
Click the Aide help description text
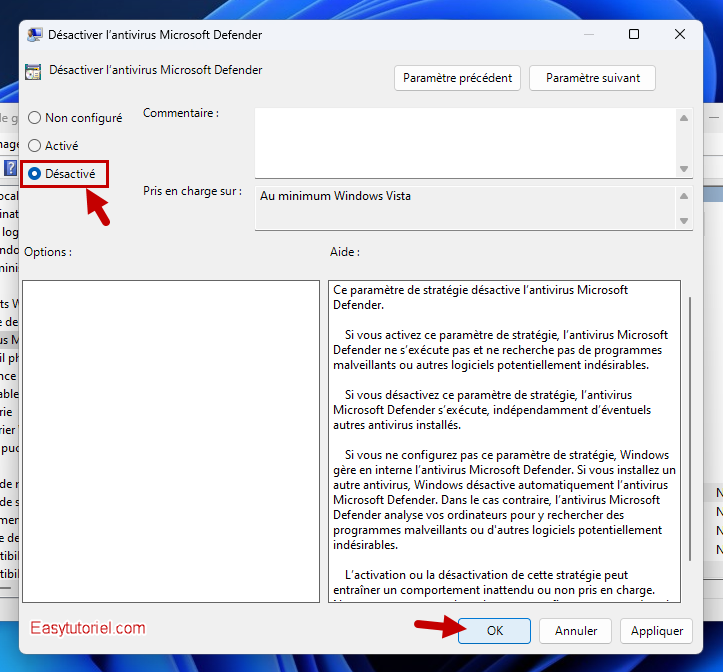pos(504,440)
